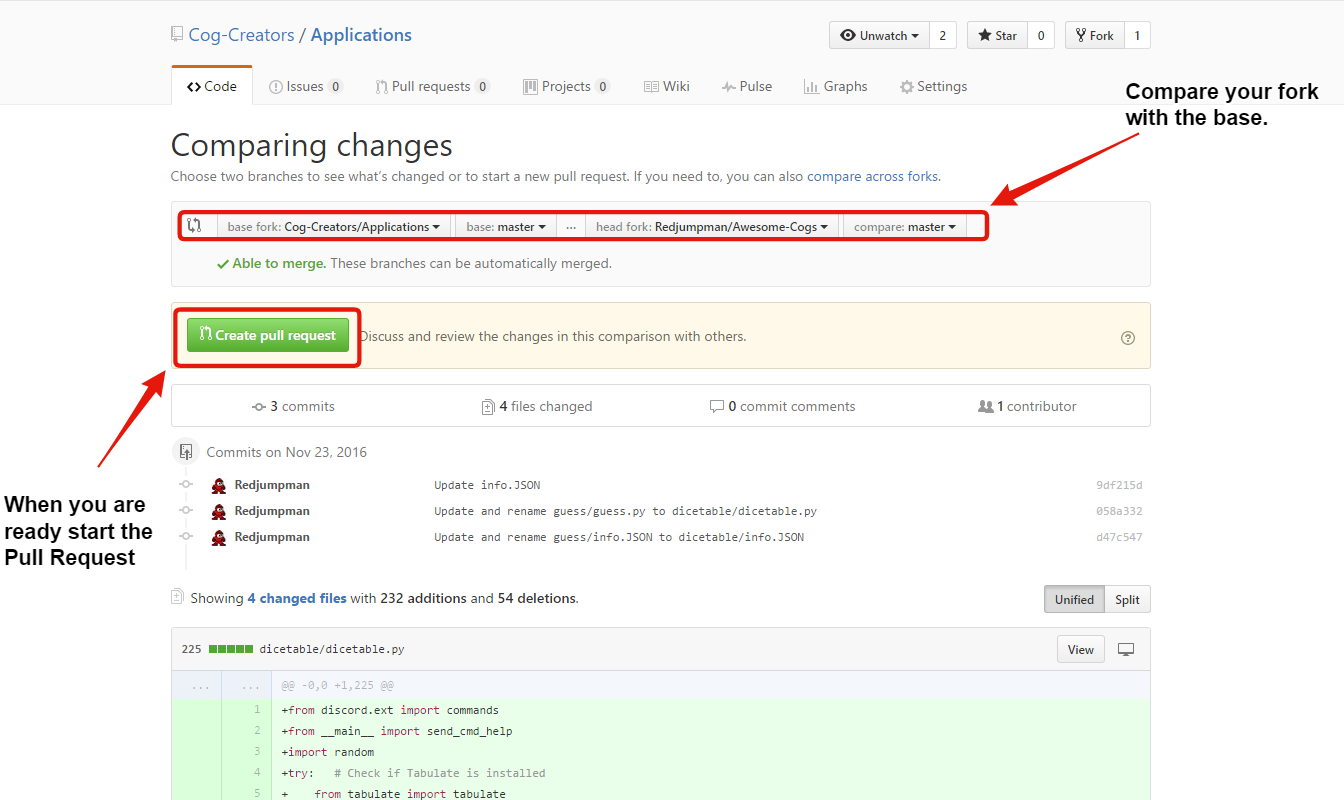Click the Commits on Nov 23, 2016 text
Image resolution: width=1344 pixels, height=800 pixels.
pos(287,452)
